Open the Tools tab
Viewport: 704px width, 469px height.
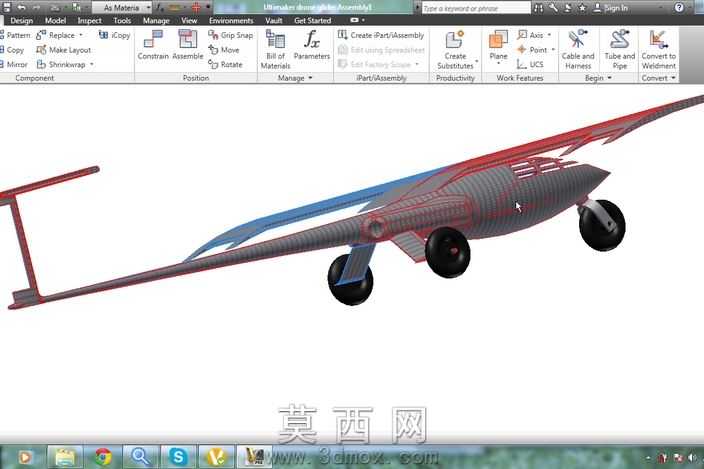pos(122,21)
